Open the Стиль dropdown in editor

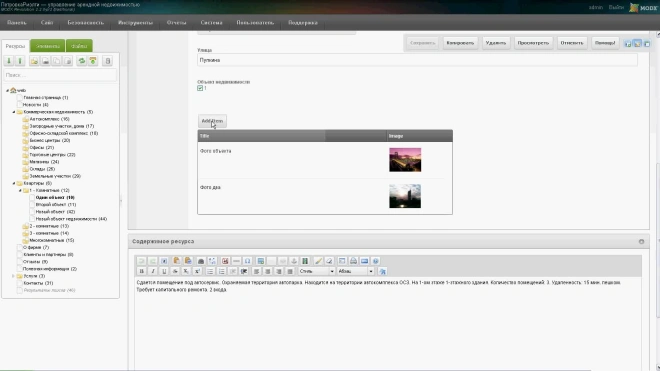point(317,271)
